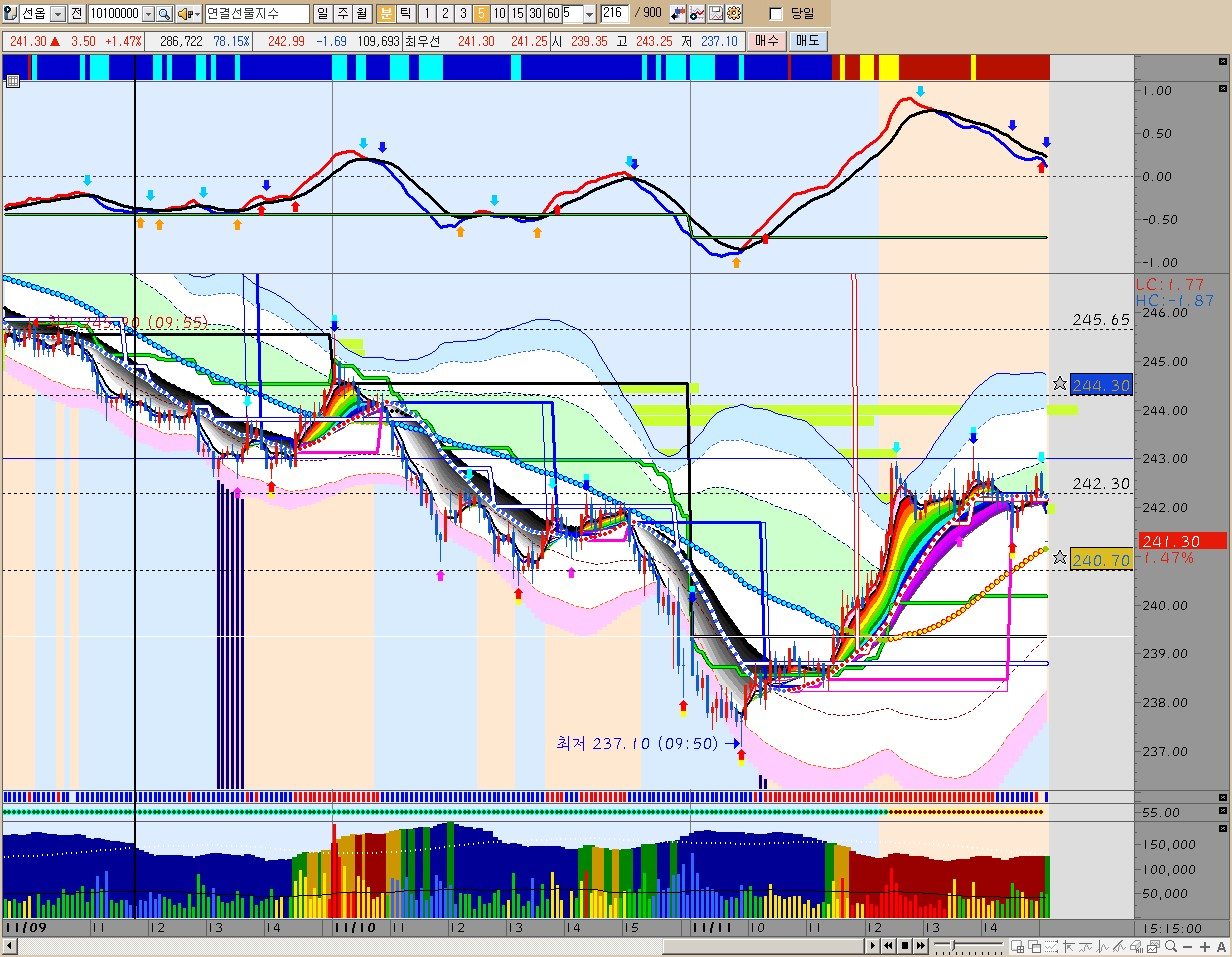The image size is (1232, 957).
Task: Open the 선옵 market type dropdown
Action: (57, 14)
